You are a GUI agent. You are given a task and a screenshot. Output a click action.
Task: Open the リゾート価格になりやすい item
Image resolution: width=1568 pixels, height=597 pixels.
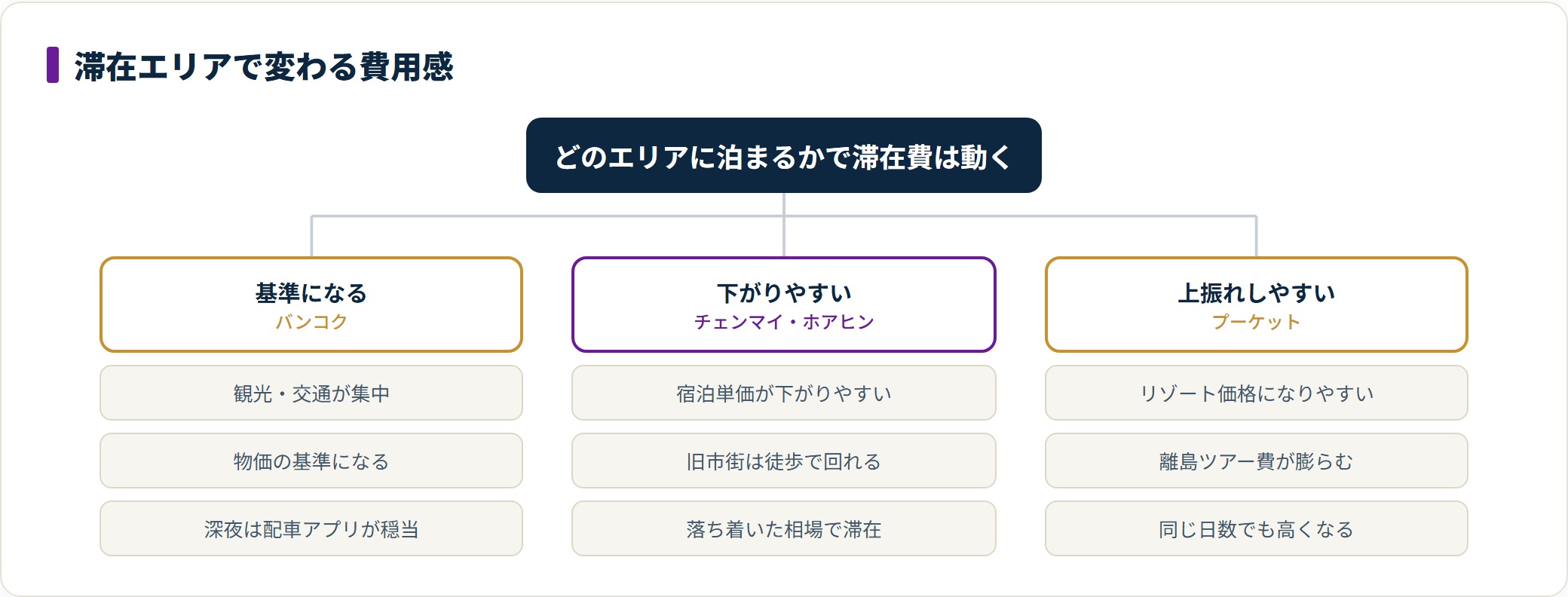(x=1257, y=393)
